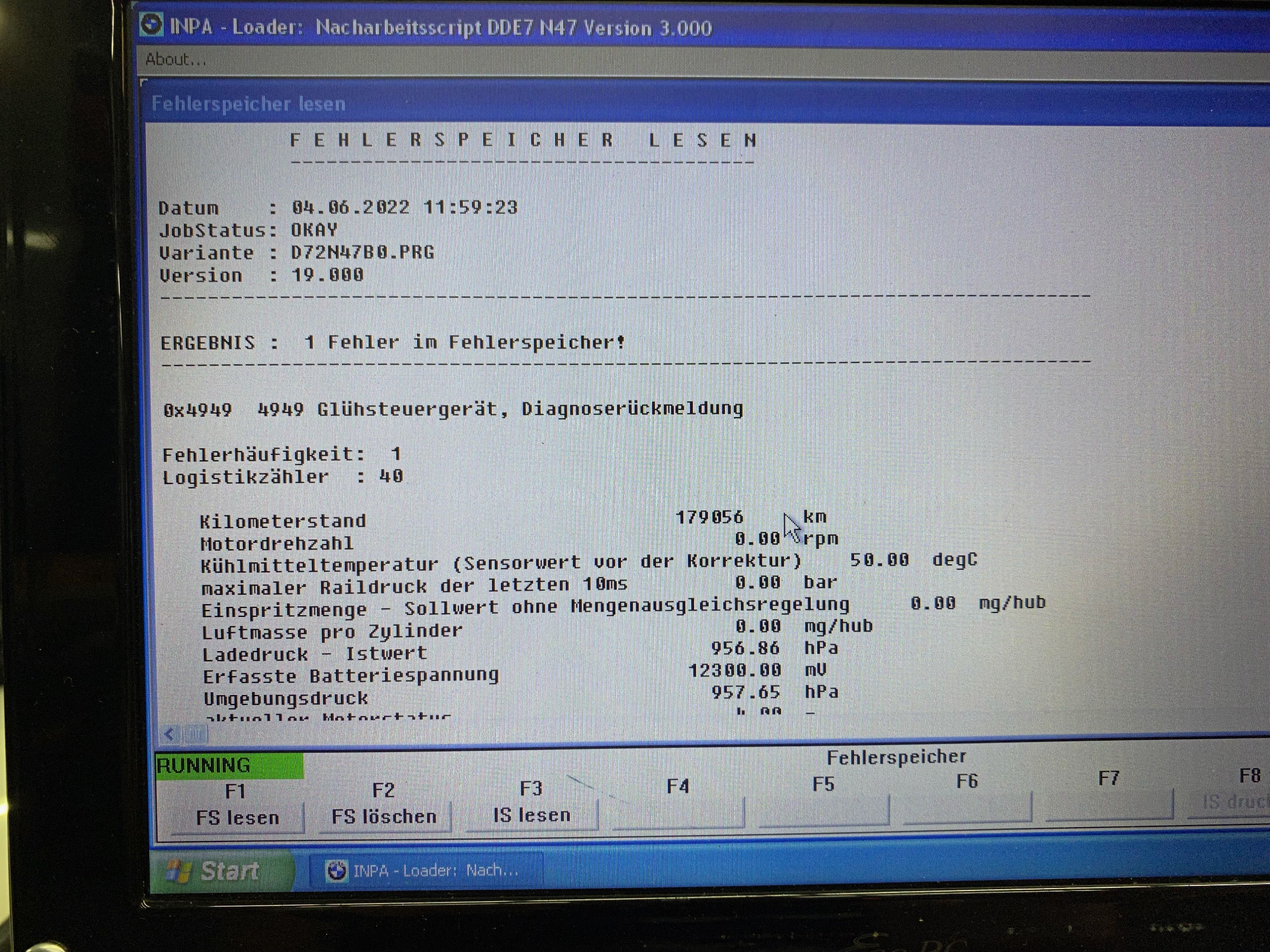The image size is (1270, 952).
Task: Click the 0x4949 Glühsteuergerät error line
Action: [x=453, y=409]
